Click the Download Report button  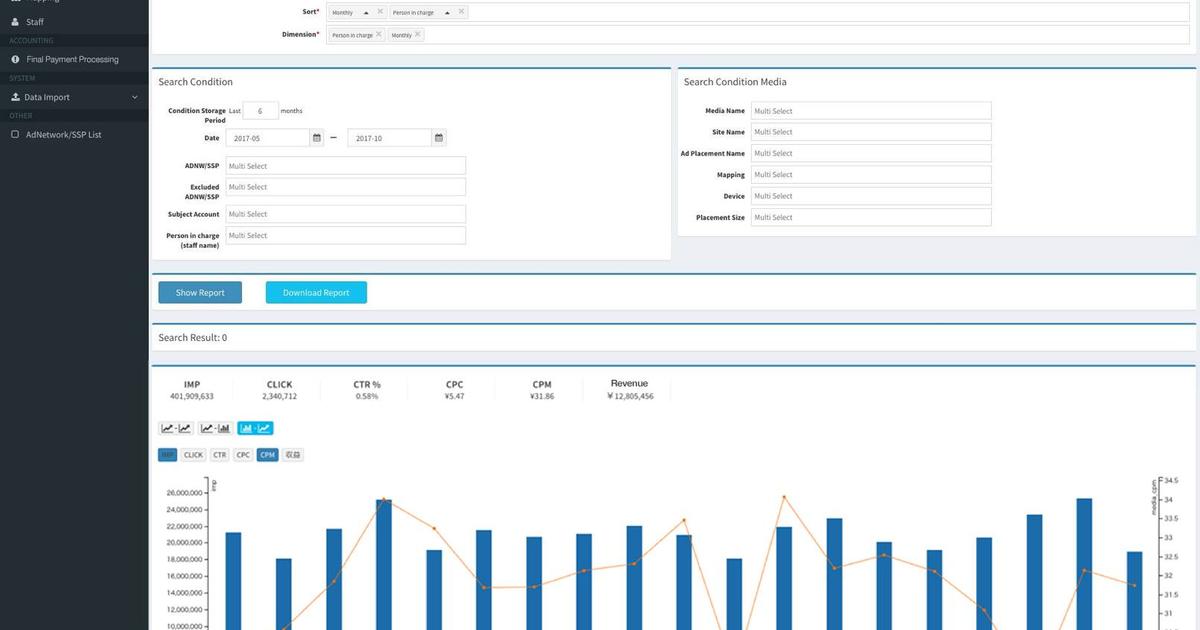316,293
